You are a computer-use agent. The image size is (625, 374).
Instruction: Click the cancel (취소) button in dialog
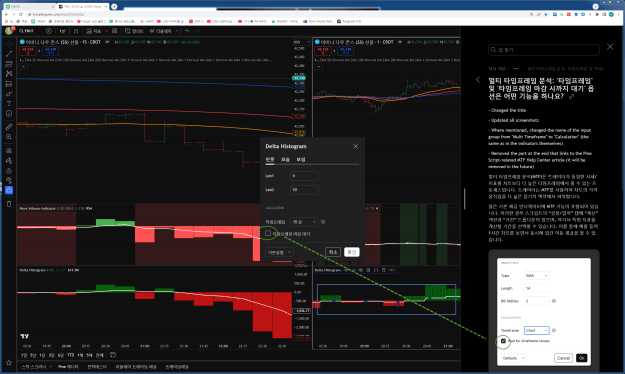click(333, 252)
